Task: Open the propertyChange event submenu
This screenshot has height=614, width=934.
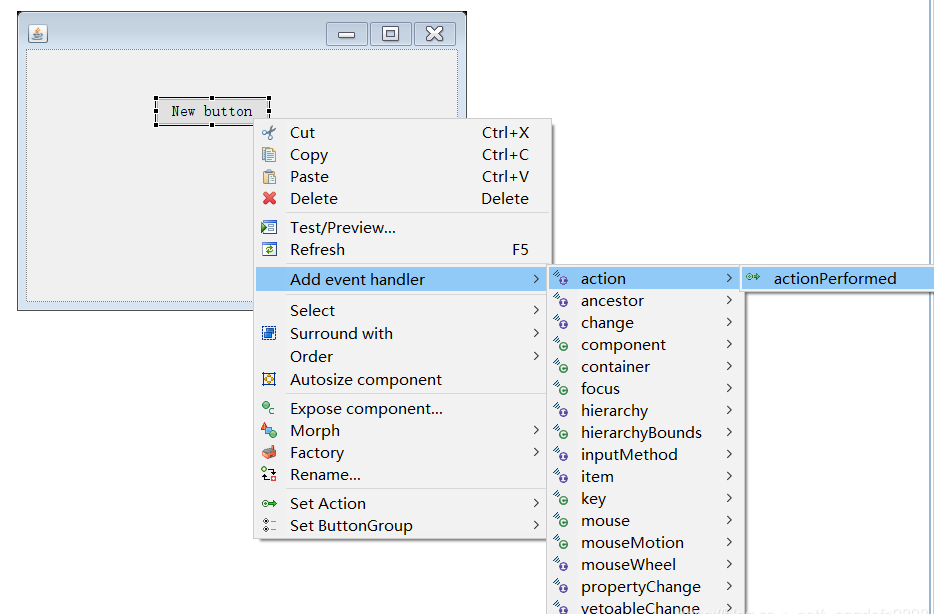Action: pos(646,587)
